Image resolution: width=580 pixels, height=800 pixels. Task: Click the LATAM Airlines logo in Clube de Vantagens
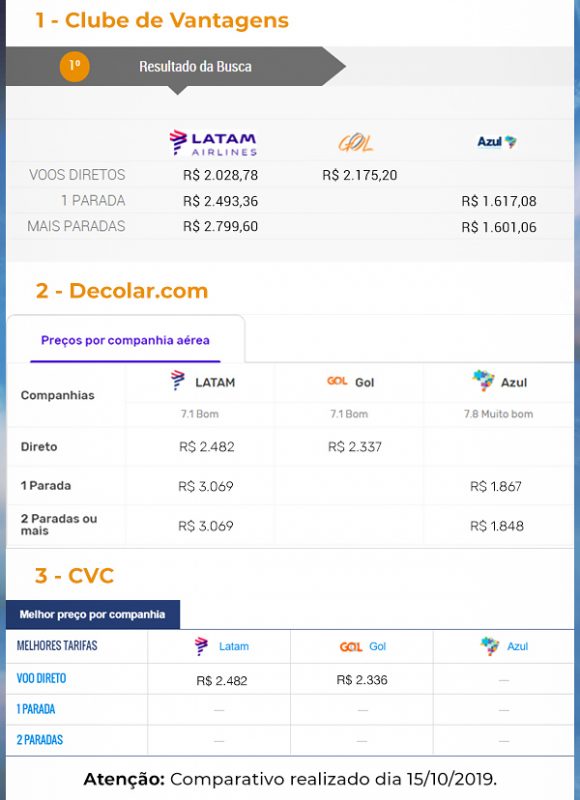pyautogui.click(x=213, y=143)
